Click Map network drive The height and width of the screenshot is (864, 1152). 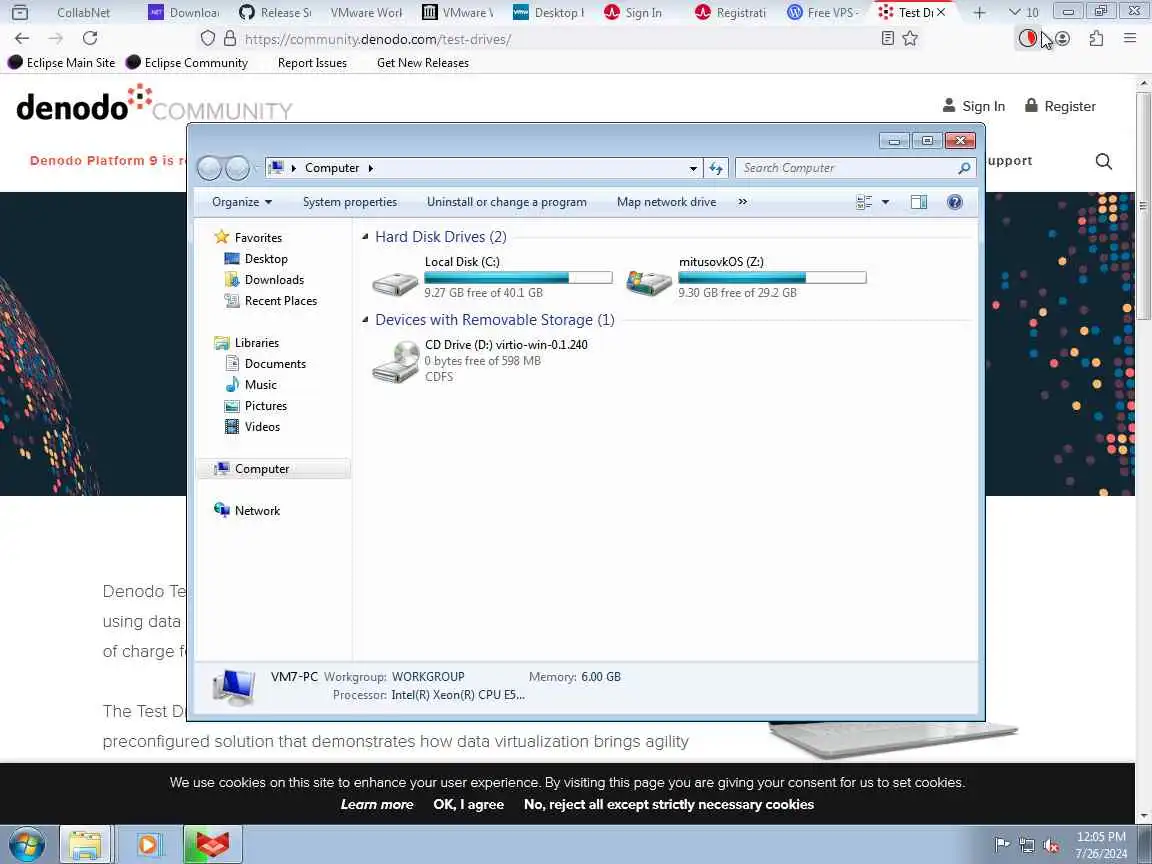[666, 202]
